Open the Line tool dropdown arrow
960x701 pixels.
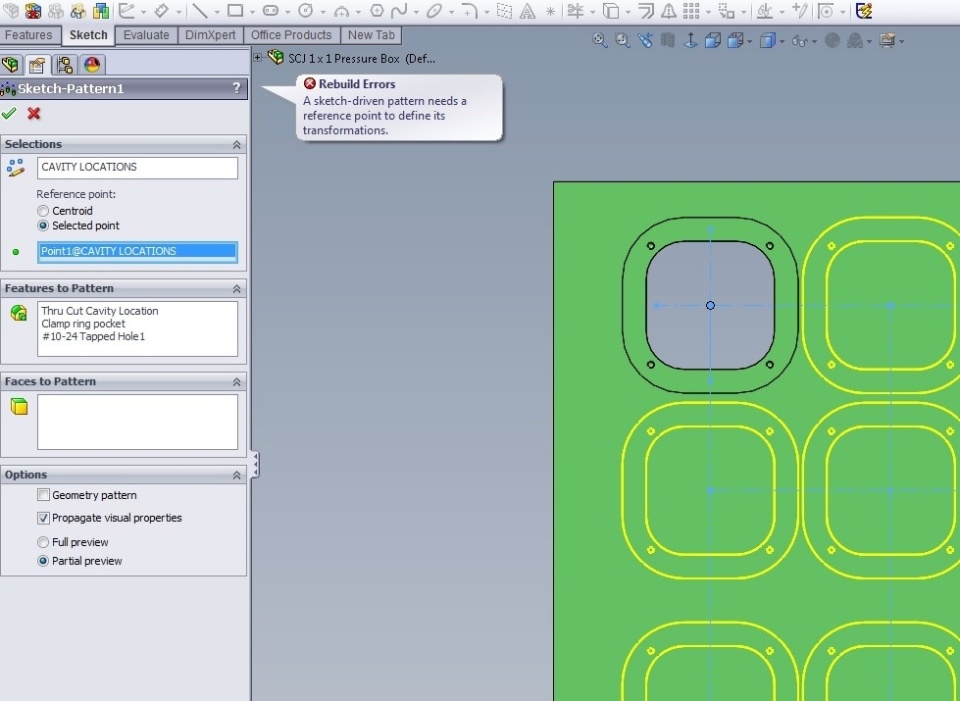[217, 12]
